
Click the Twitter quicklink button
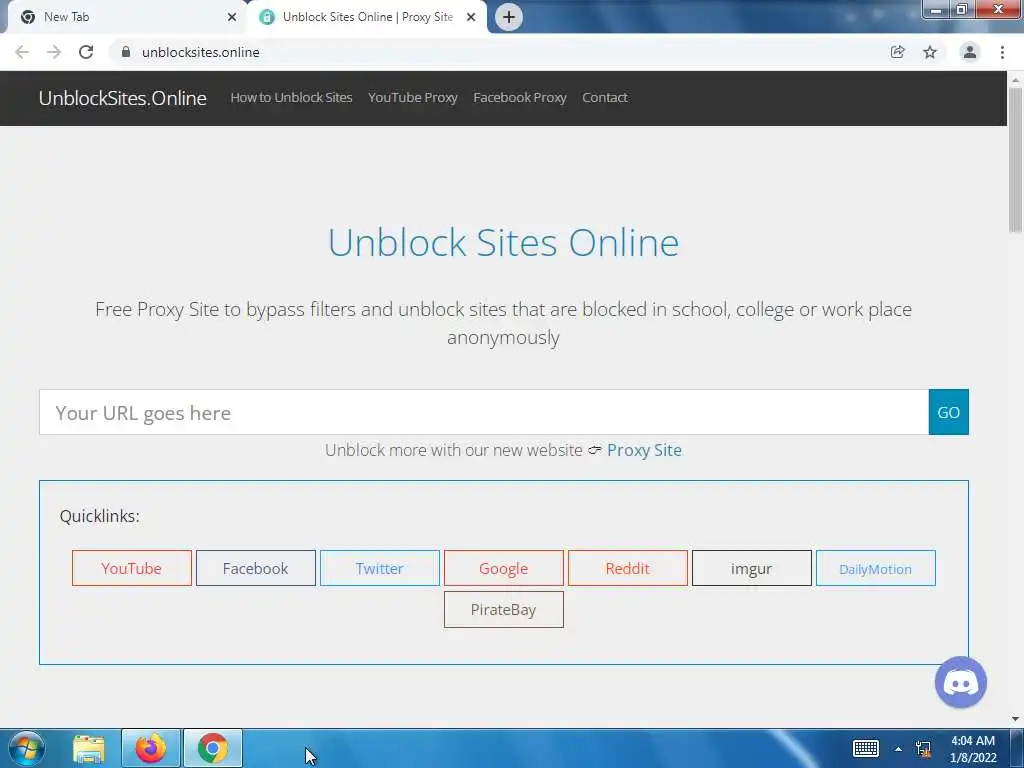click(379, 568)
